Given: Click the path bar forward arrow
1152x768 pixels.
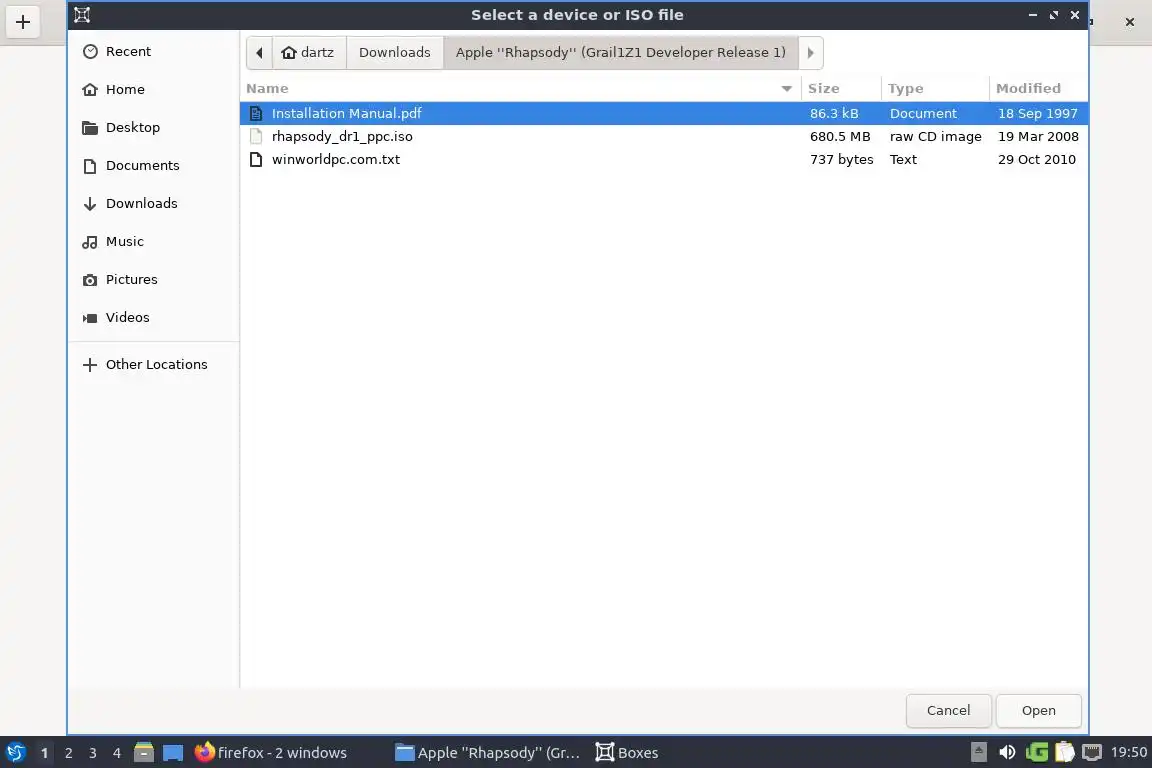Looking at the screenshot, I should point(810,53).
